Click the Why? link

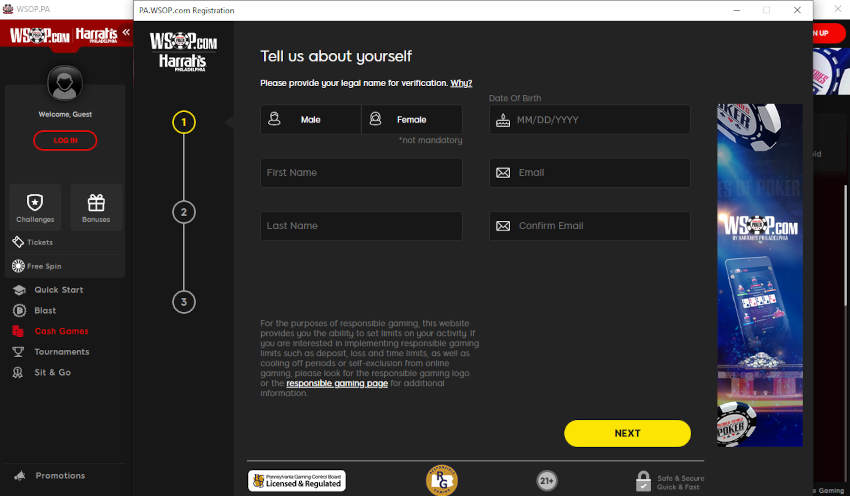coord(461,83)
